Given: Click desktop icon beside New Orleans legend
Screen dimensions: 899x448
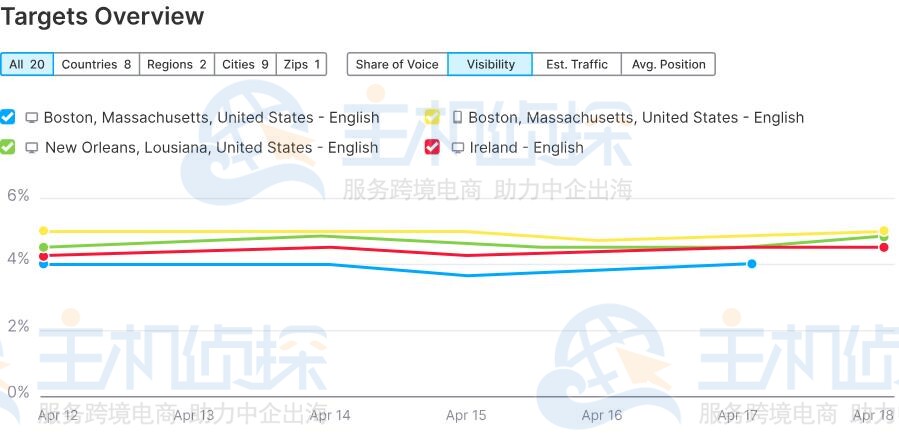Looking at the screenshot, I should click(x=32, y=148).
